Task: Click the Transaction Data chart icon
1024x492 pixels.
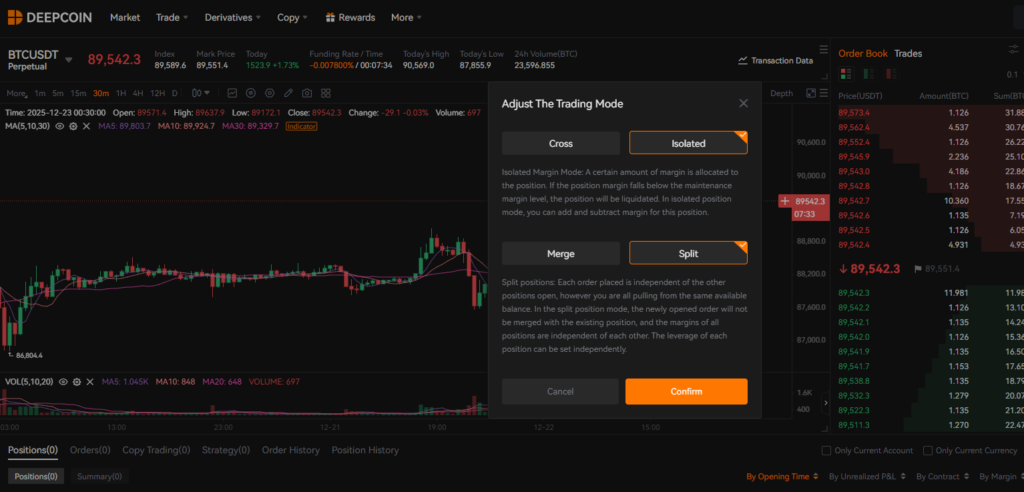Action: [743, 60]
